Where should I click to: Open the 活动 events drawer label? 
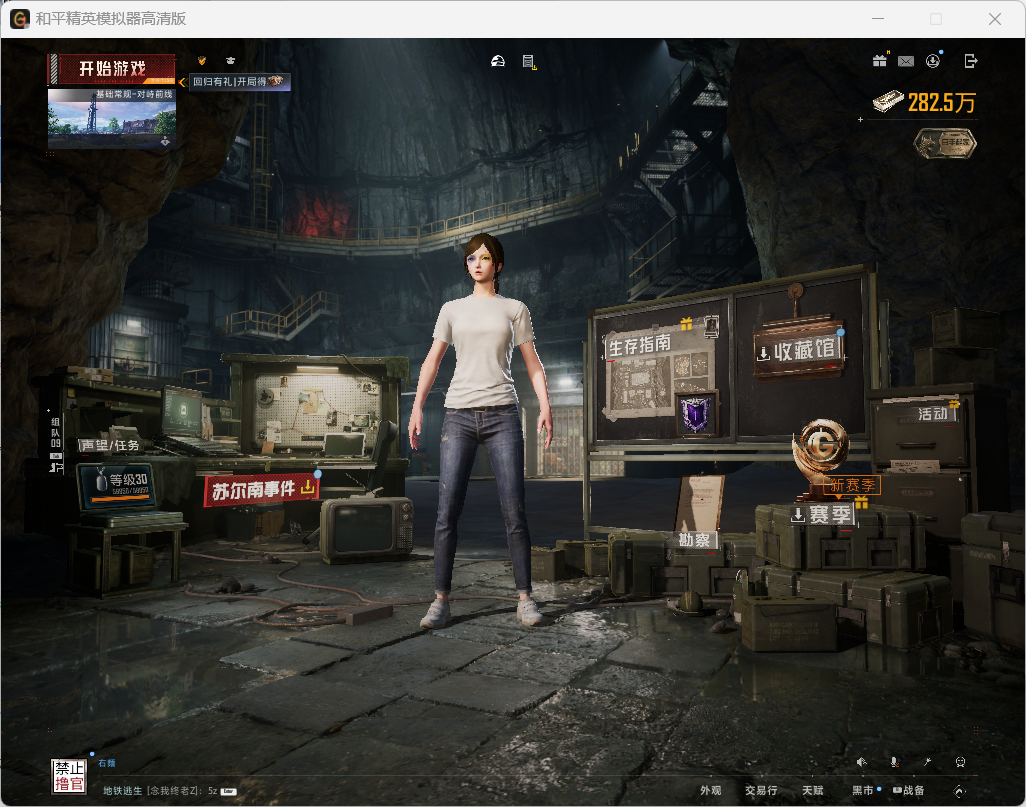[932, 414]
